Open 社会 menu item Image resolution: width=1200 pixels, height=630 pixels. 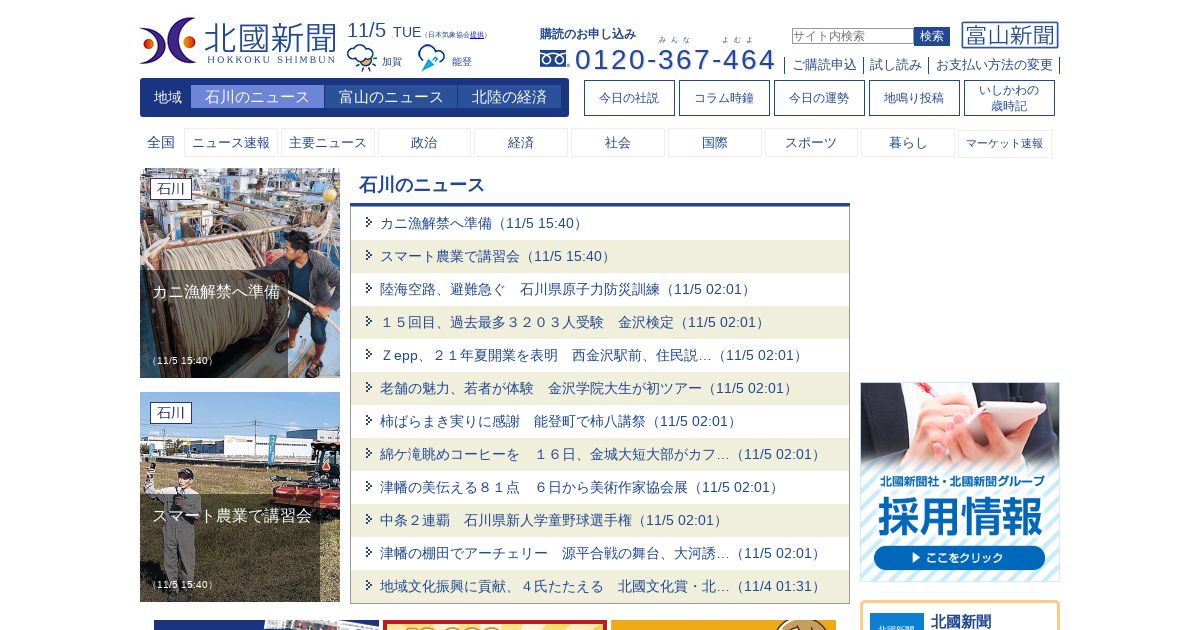pos(618,143)
